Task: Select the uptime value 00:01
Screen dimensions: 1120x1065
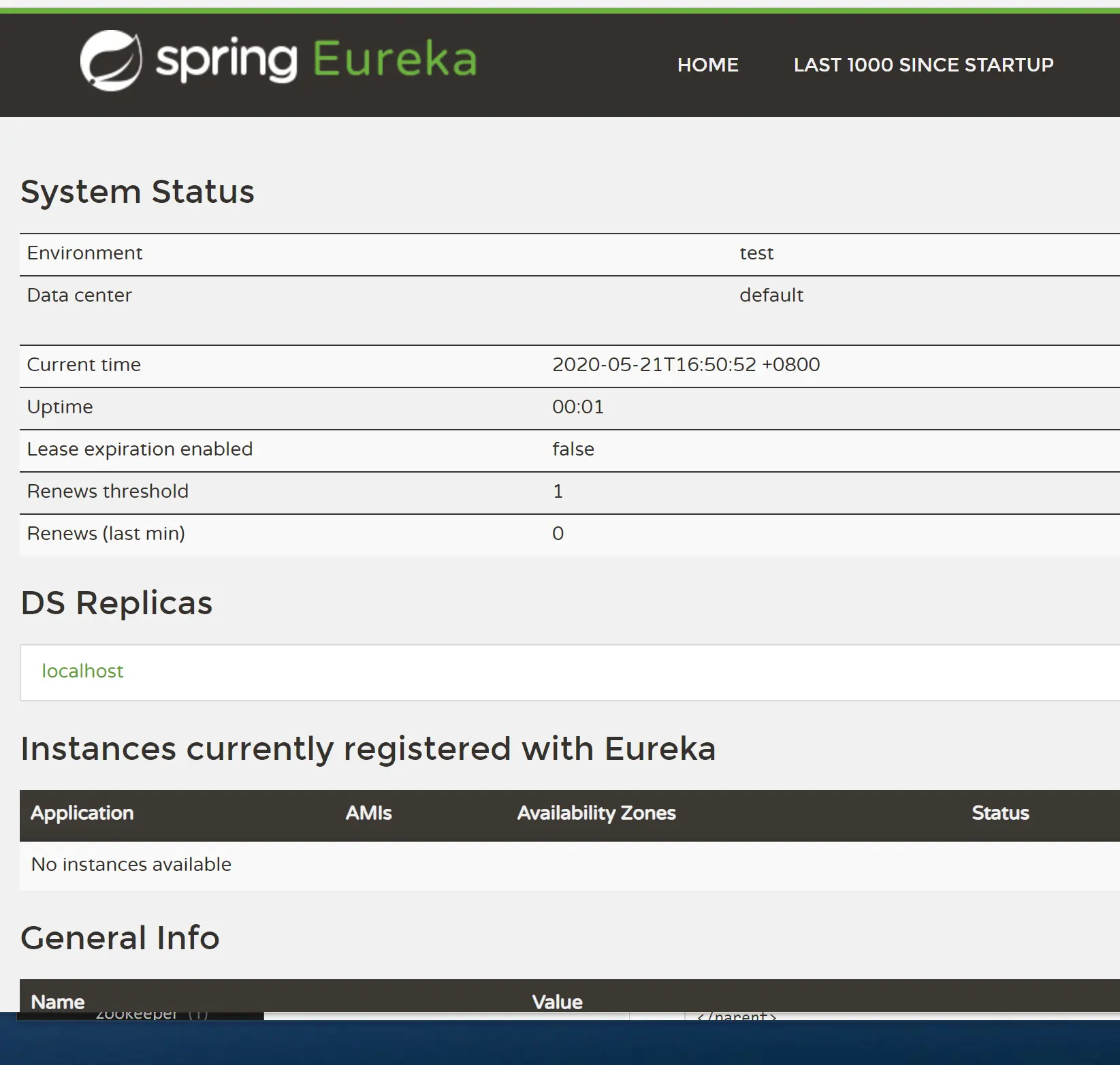Action: [x=578, y=407]
